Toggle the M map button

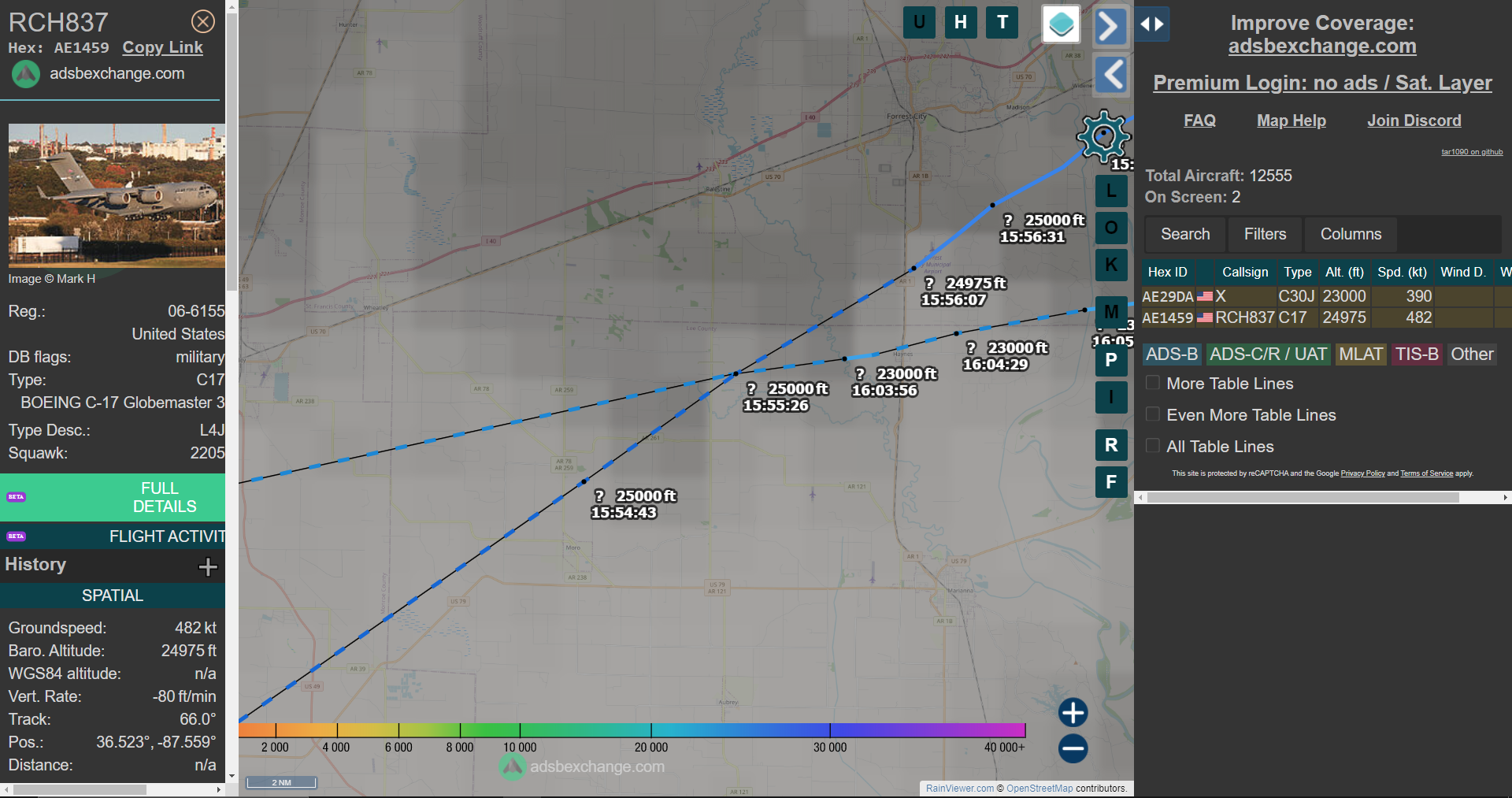1111,312
